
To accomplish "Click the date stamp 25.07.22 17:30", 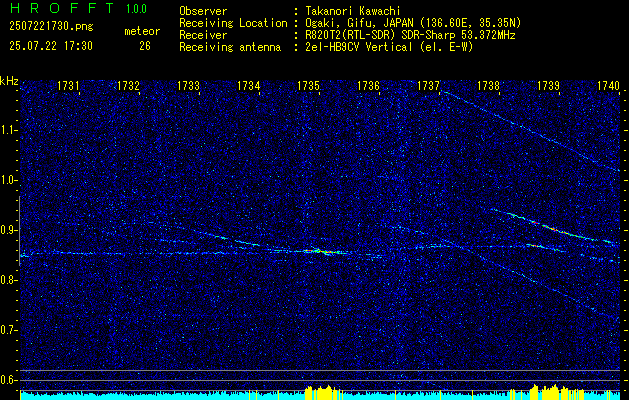I will click(51, 46).
